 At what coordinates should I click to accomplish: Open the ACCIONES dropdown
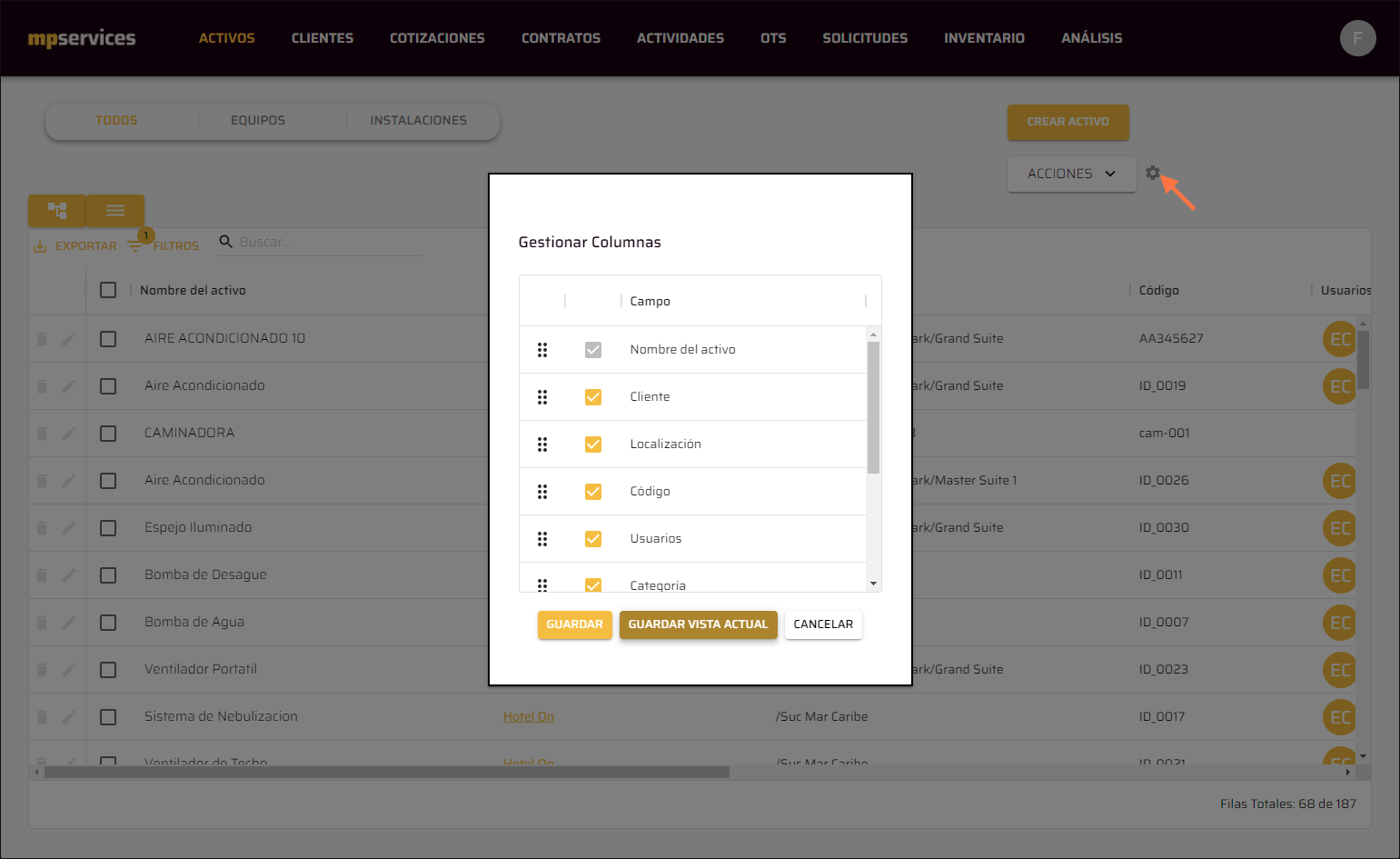[x=1071, y=174]
